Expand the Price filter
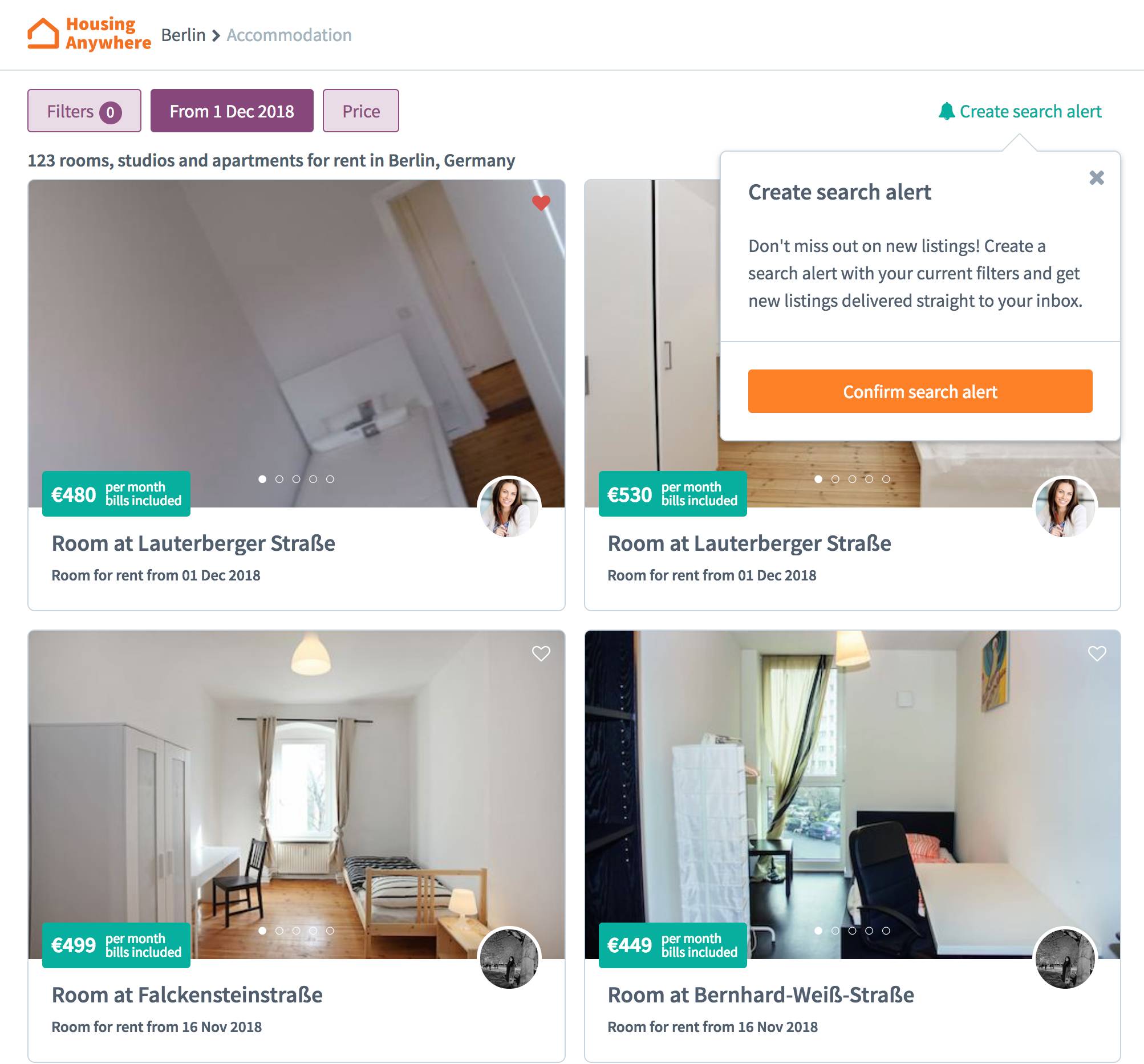This screenshot has height=1064, width=1144. (x=361, y=111)
